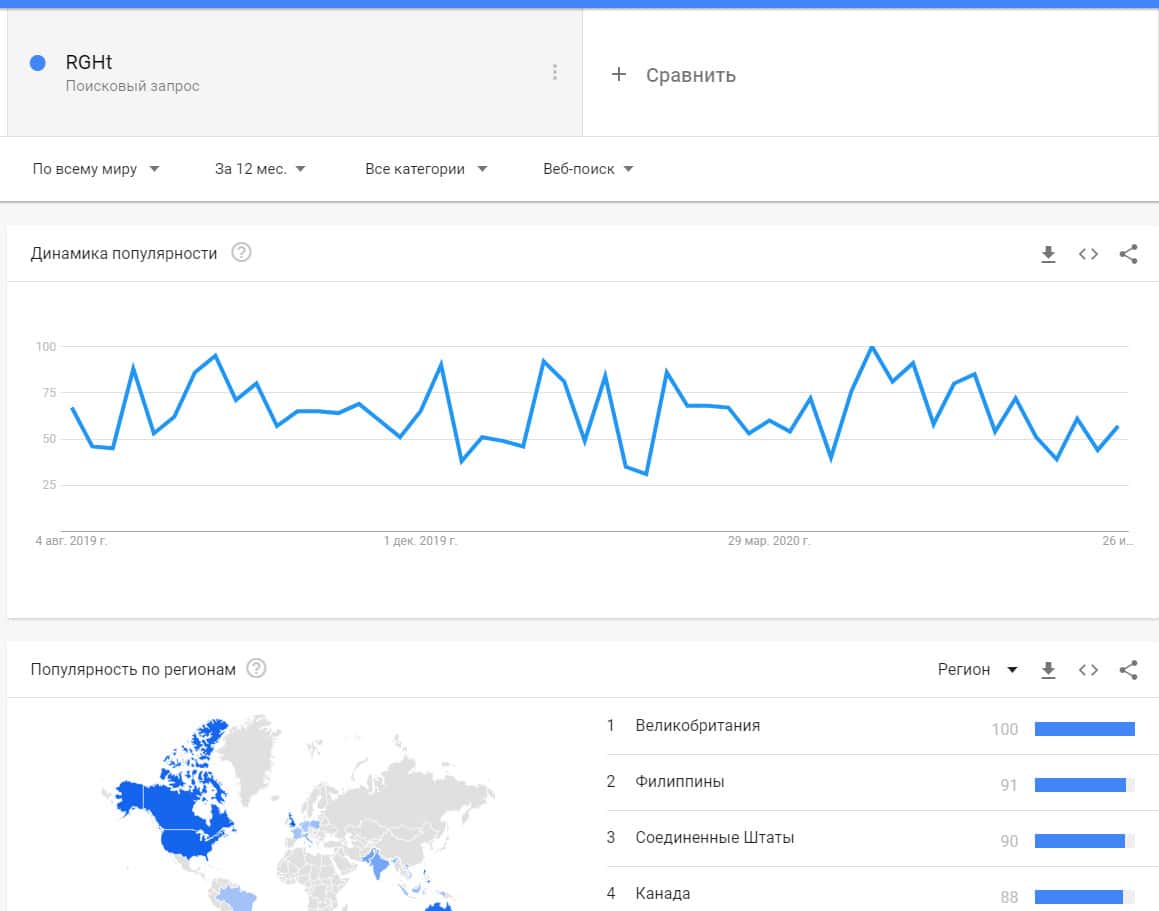This screenshot has height=911, width=1159.
Task: Embed the interest over time chart
Action: (1088, 254)
